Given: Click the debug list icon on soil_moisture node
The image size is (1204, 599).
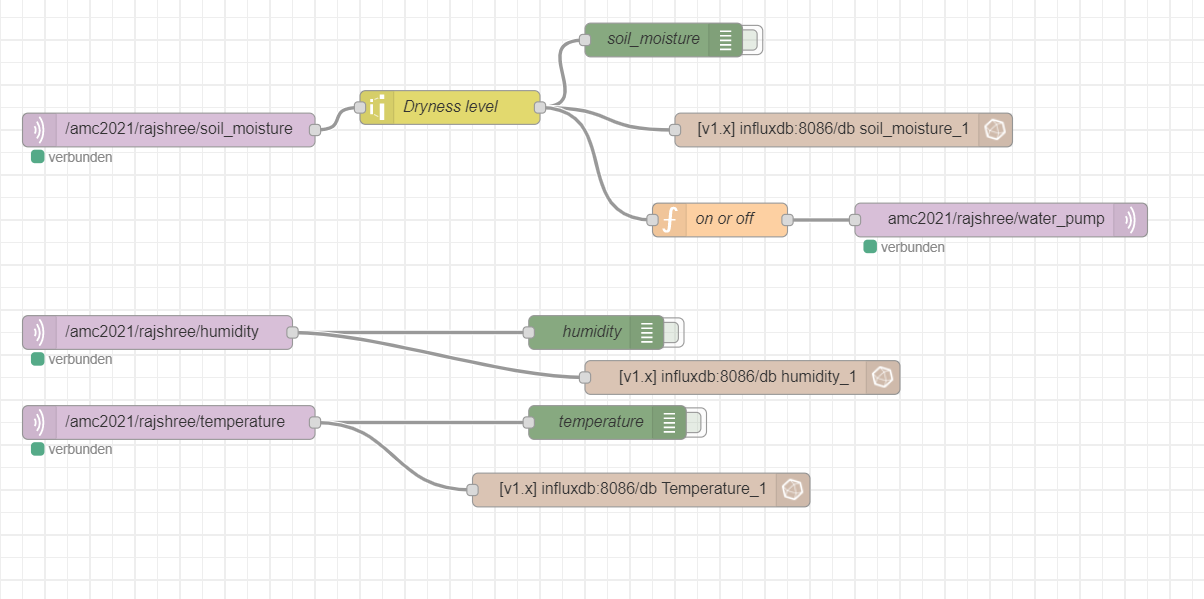Looking at the screenshot, I should [725, 40].
